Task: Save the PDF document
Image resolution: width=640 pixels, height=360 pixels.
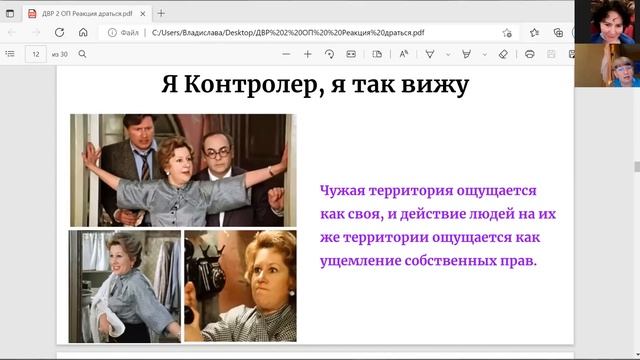Action: [x=551, y=54]
